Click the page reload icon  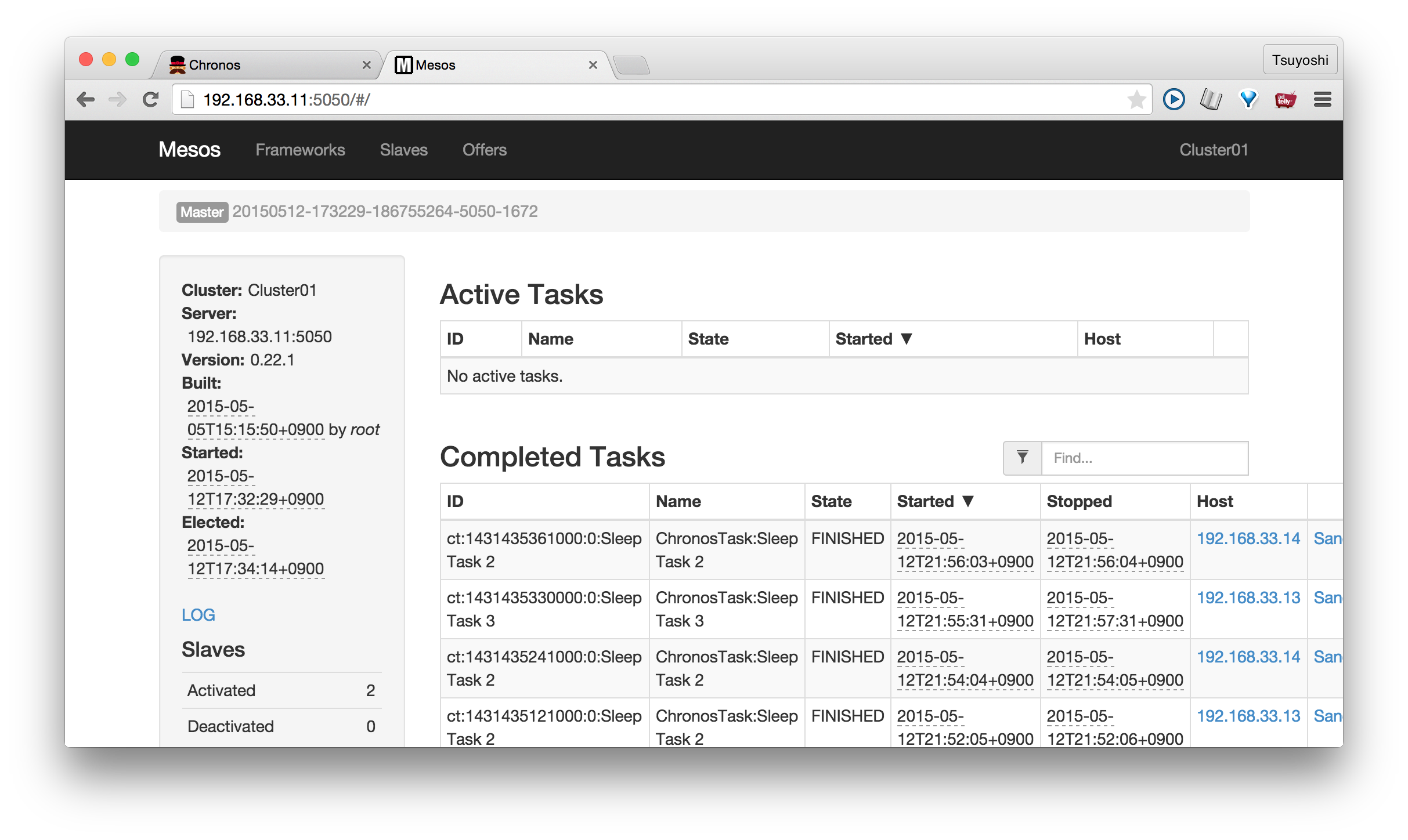150,99
